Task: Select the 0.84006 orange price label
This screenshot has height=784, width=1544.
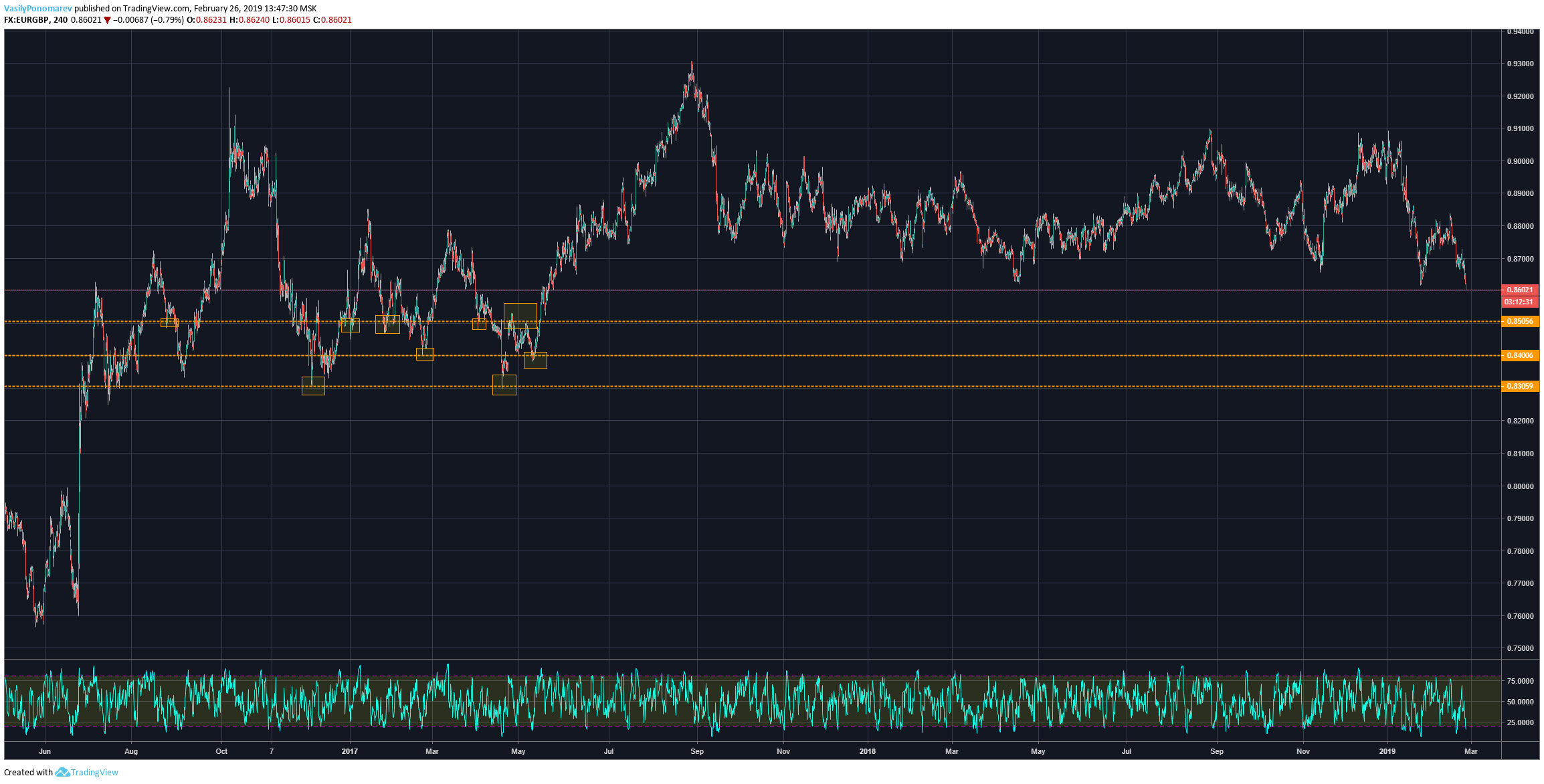Action: pyautogui.click(x=1520, y=355)
